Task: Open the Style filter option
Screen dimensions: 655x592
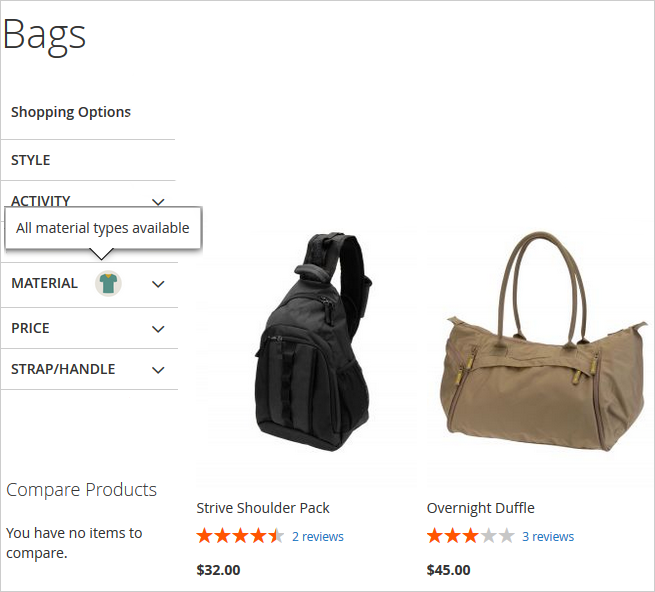Action: (x=31, y=160)
